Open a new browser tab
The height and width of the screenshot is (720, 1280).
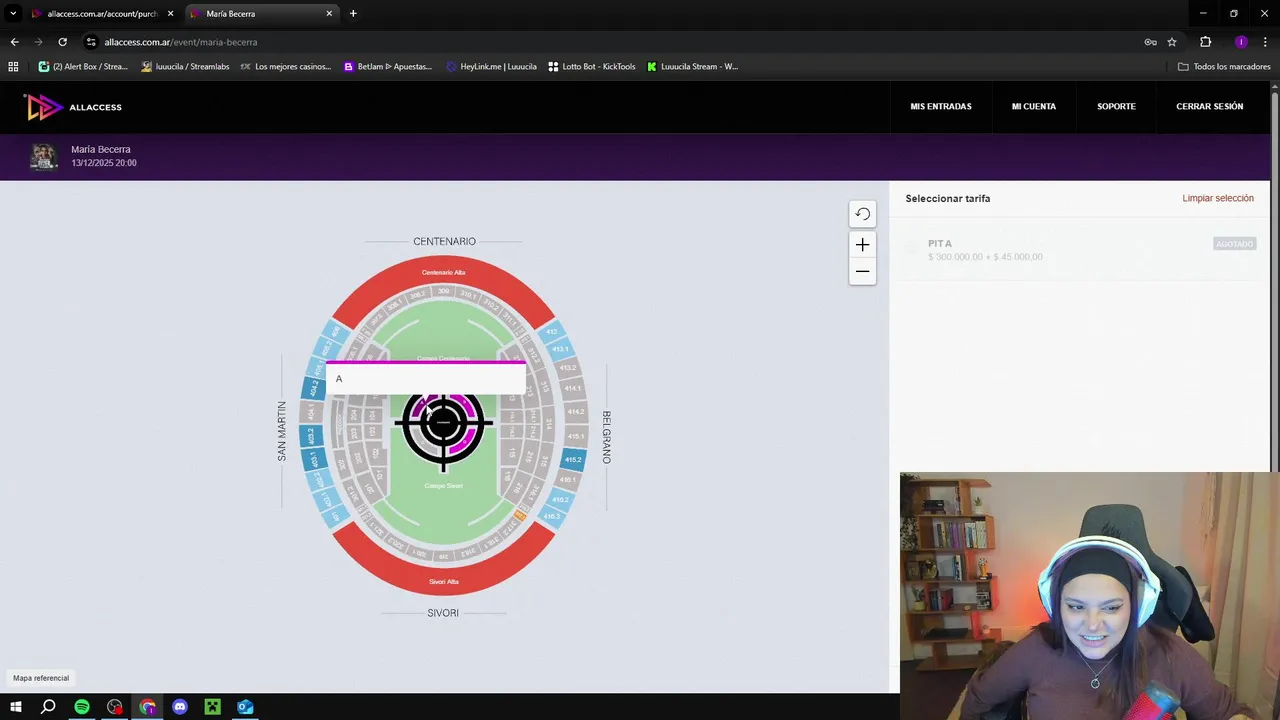[x=353, y=14]
